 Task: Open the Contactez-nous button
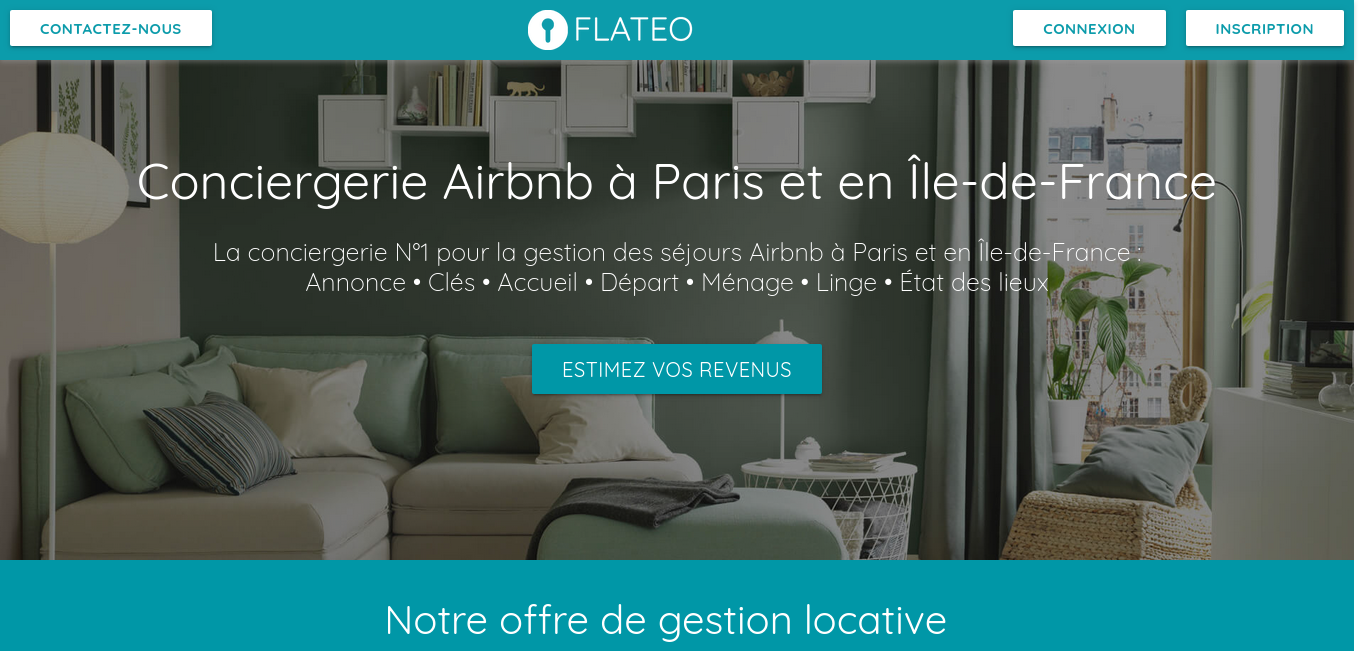[111, 28]
